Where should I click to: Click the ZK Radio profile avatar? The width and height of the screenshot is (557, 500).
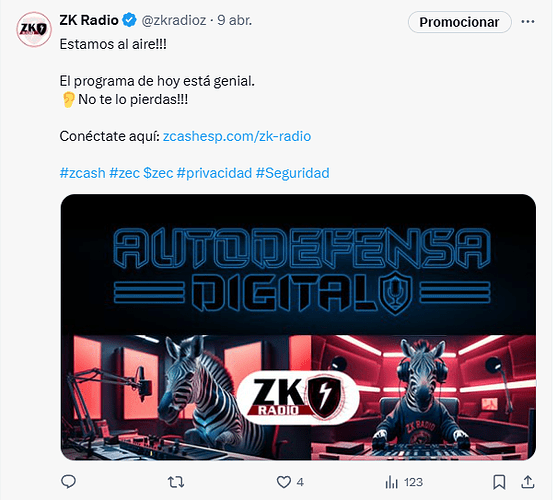(x=34, y=29)
